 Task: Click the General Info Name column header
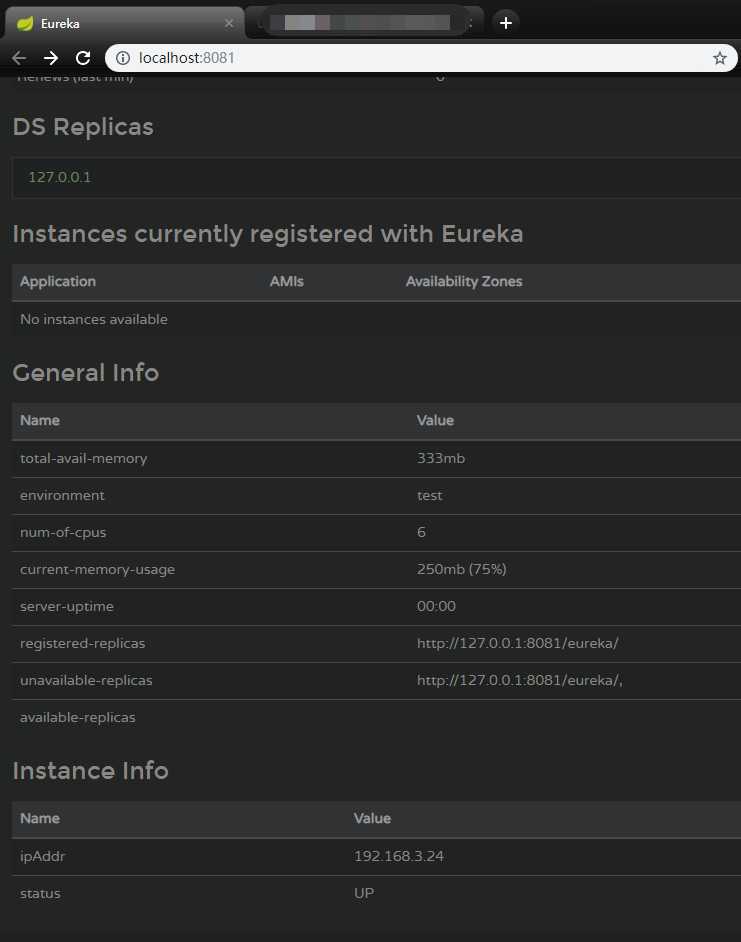[40, 420]
